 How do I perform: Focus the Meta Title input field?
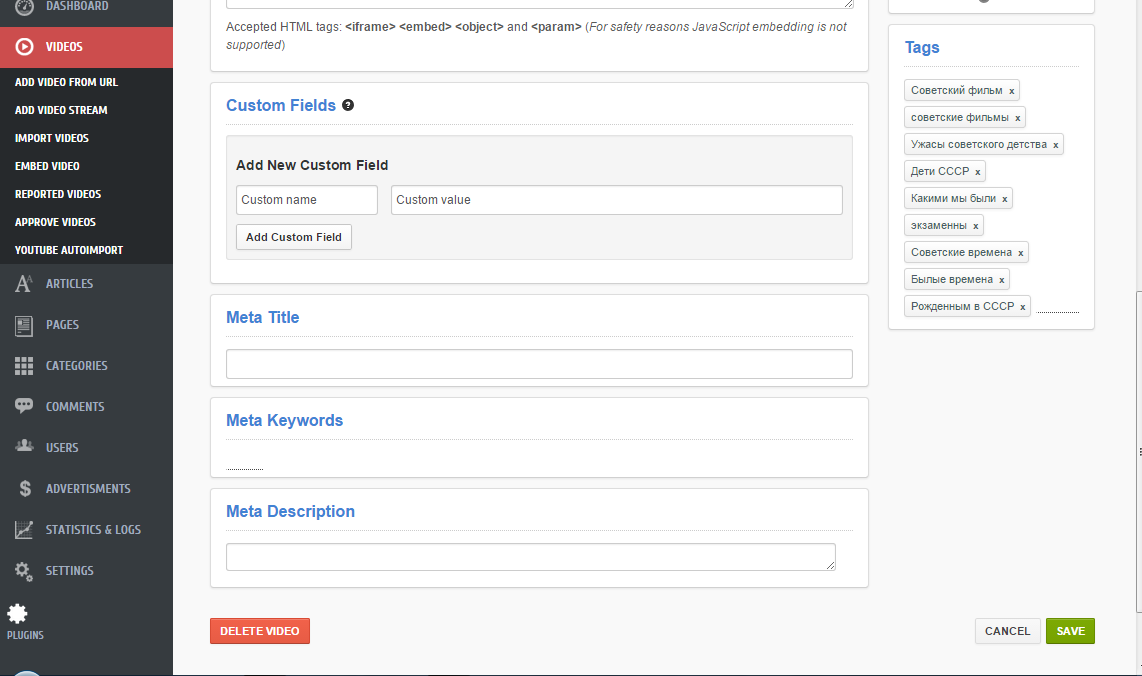pyautogui.click(x=539, y=364)
